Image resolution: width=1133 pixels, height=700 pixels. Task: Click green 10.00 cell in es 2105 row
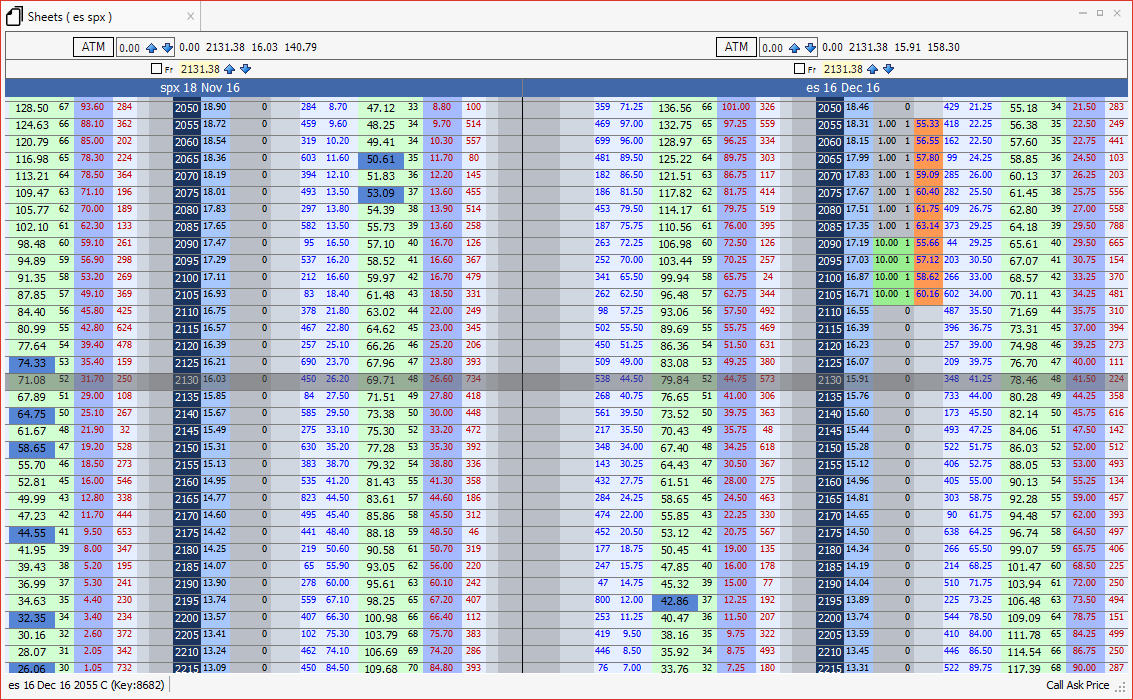[887, 294]
